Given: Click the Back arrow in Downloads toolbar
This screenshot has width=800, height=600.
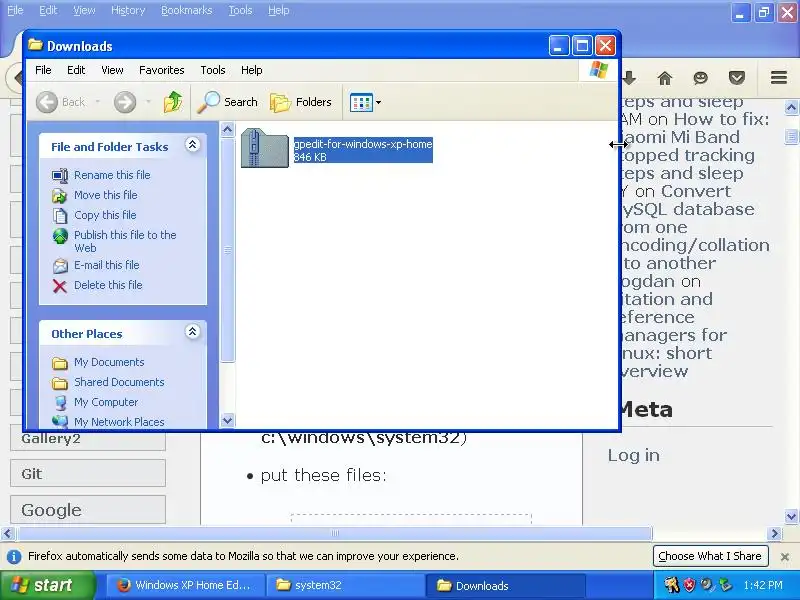Looking at the screenshot, I should click(x=47, y=102).
